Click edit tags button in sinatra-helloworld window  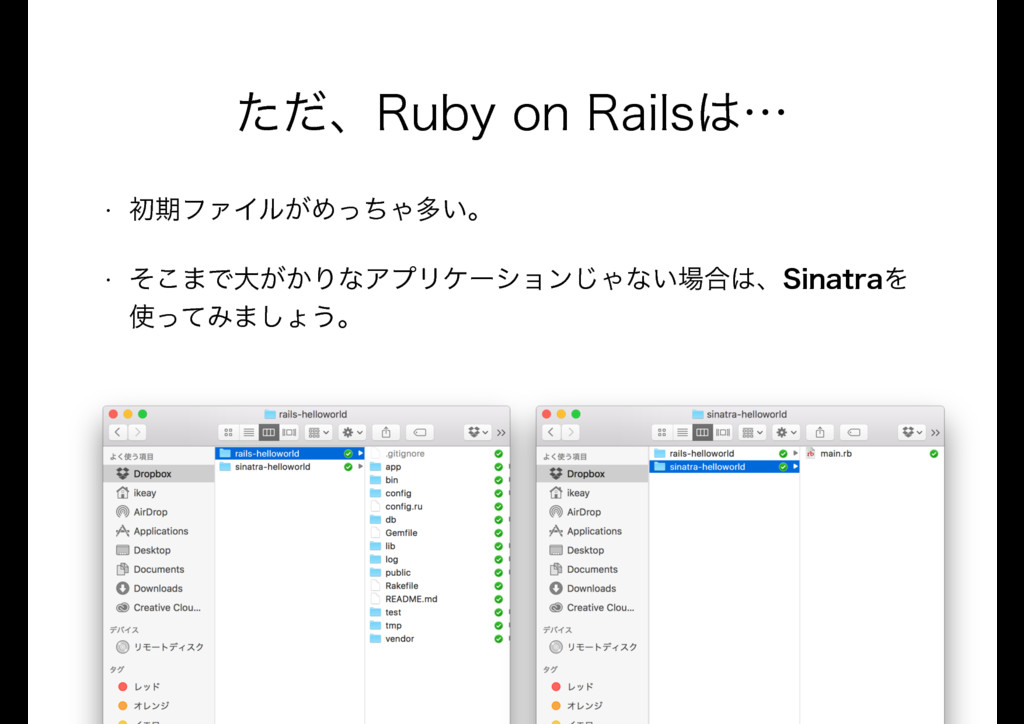pyautogui.click(x=854, y=432)
